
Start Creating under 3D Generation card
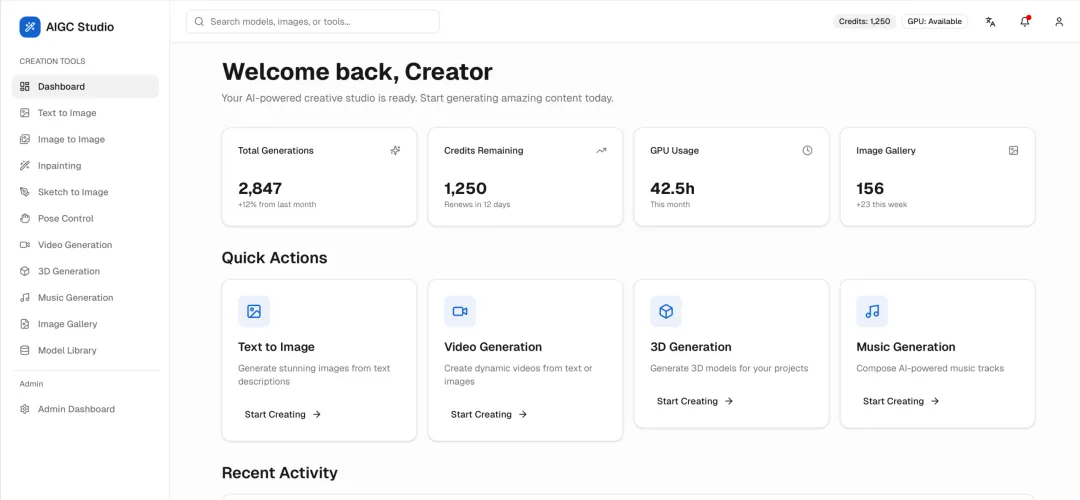(x=695, y=402)
